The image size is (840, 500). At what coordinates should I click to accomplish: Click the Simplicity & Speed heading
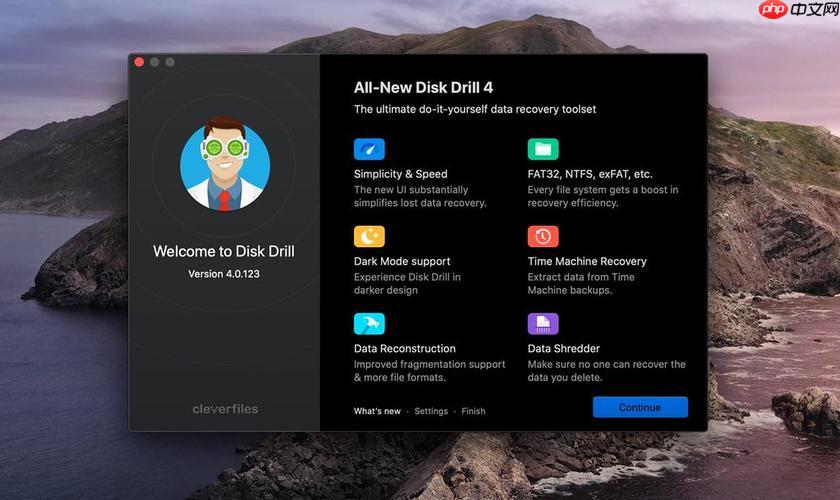point(400,174)
